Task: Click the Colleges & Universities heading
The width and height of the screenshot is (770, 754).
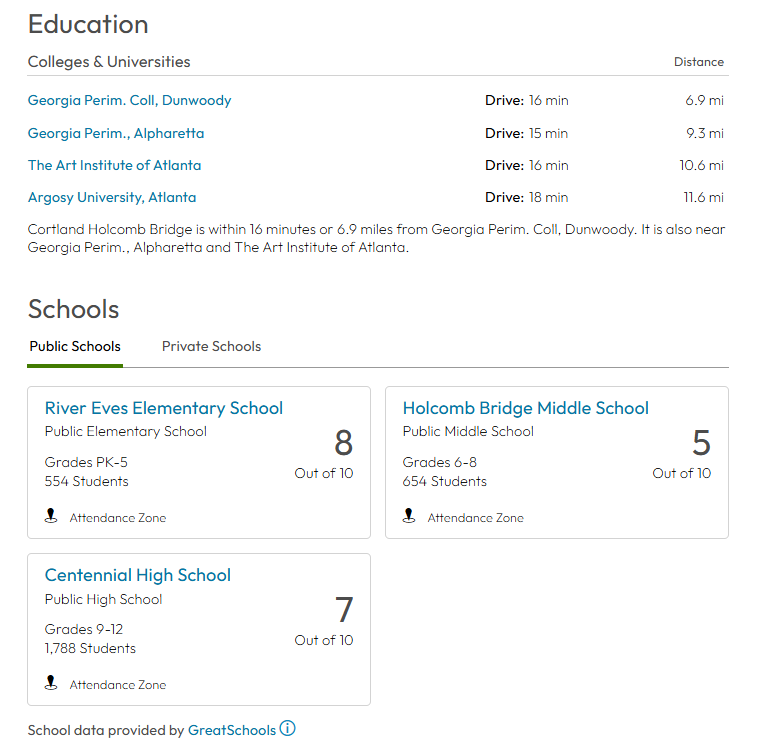Action: click(x=109, y=62)
